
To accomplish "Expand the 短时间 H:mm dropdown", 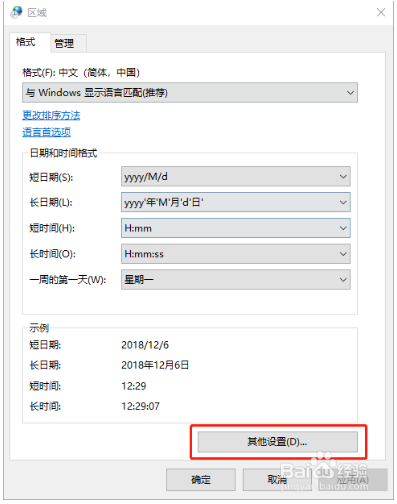I will click(x=236, y=228).
